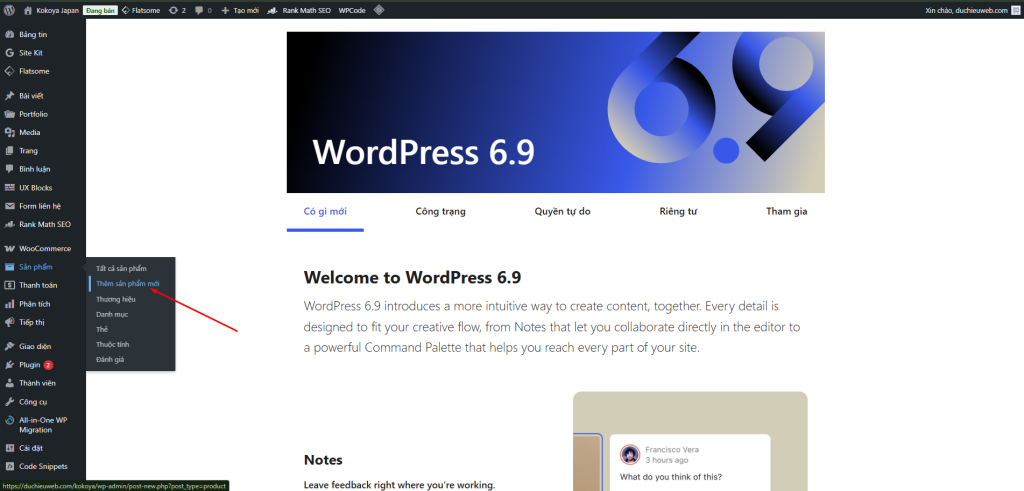Click Rank Math SEO chart icon in admin bar
Image resolution: width=1024 pixels, height=491 pixels.
(274, 10)
